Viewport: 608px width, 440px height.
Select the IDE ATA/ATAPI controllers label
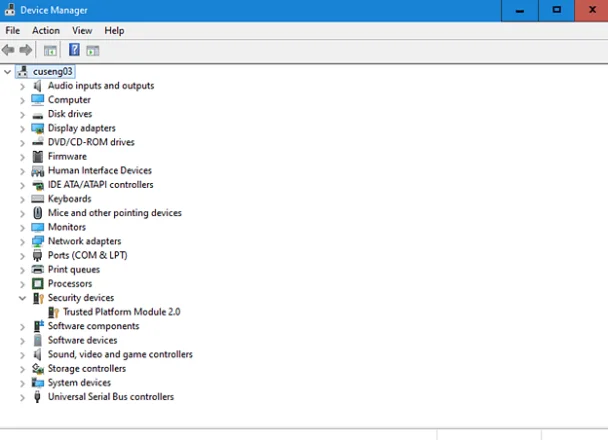tap(100, 185)
